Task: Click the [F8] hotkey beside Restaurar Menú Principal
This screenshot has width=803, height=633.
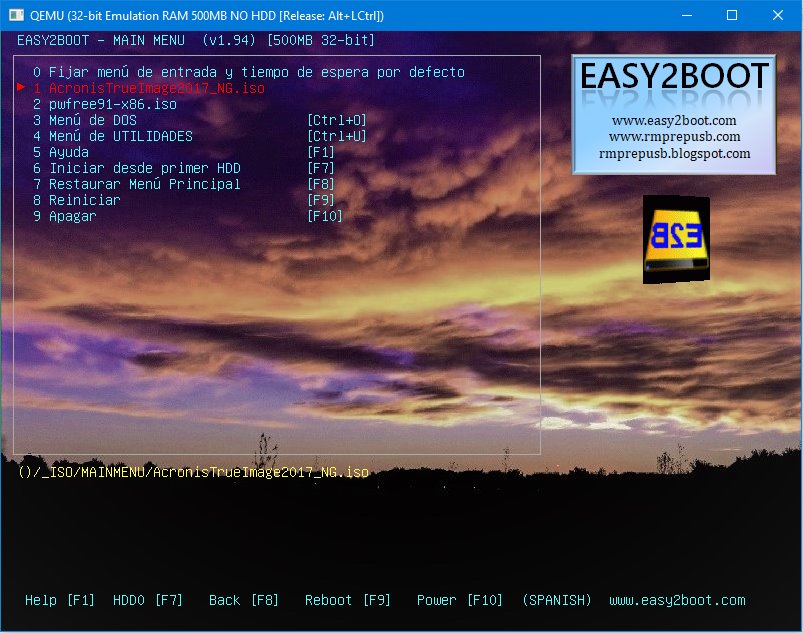Action: [x=321, y=184]
